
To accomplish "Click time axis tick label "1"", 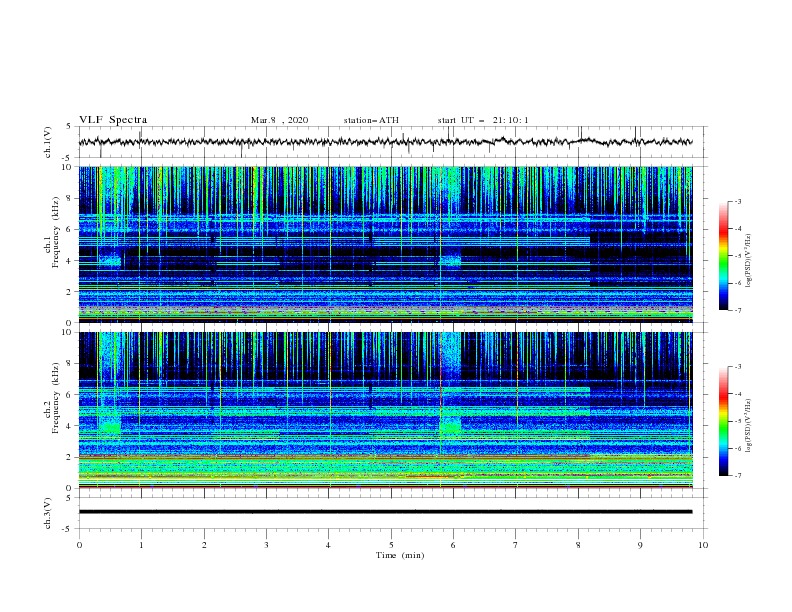I will [x=141, y=545].
